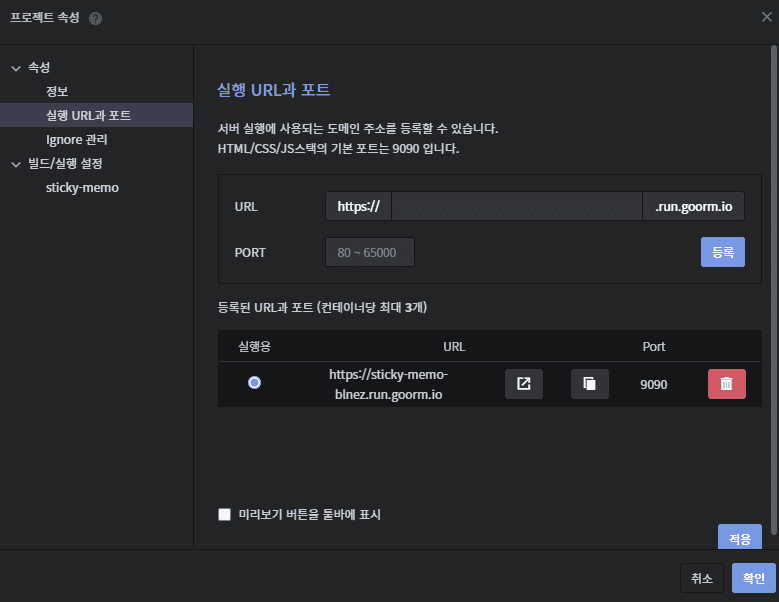Image resolution: width=779 pixels, height=602 pixels.
Task: Focus the URL subdomain input field
Action: [516, 207]
